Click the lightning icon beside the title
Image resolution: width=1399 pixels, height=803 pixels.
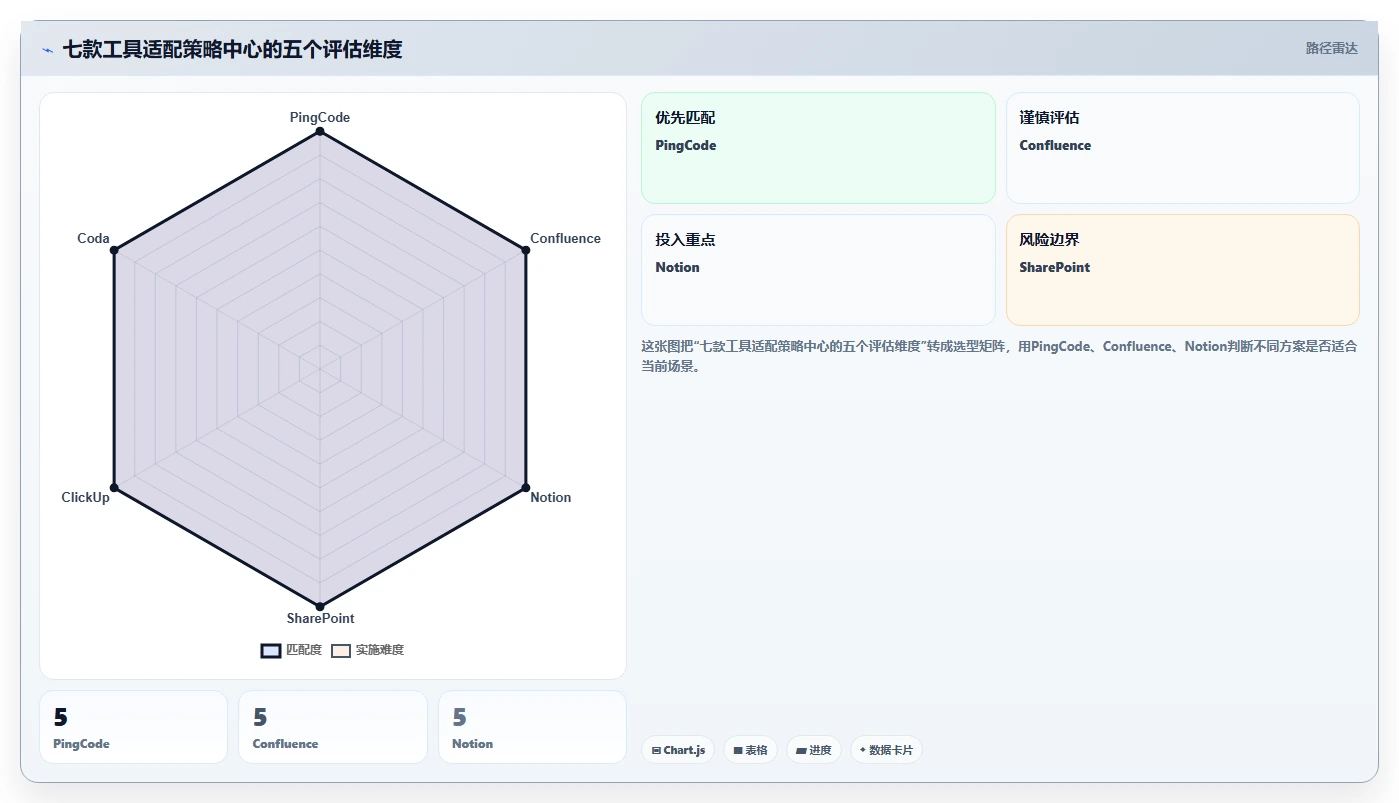coord(47,49)
